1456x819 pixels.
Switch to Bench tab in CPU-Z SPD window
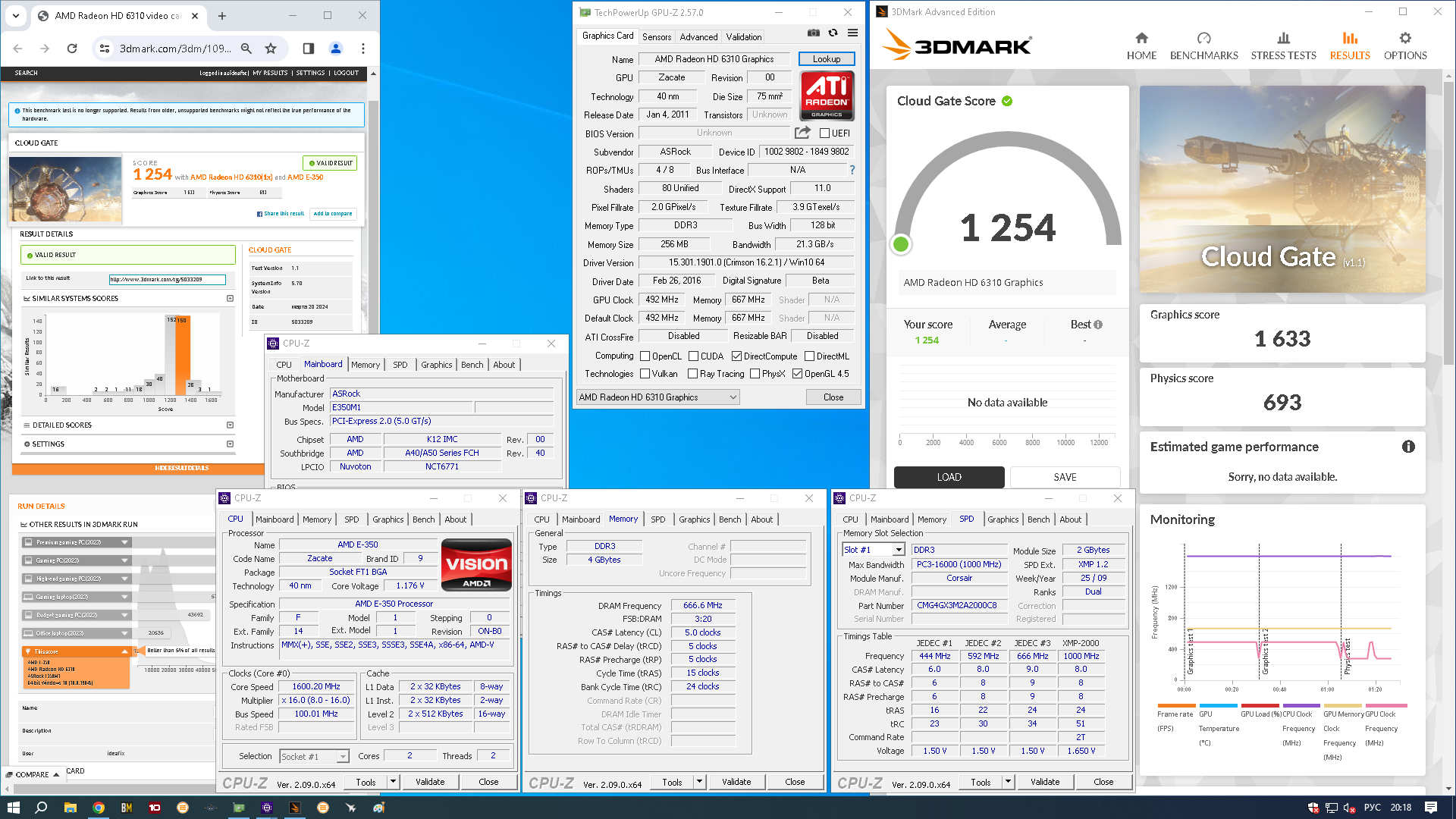click(1038, 519)
